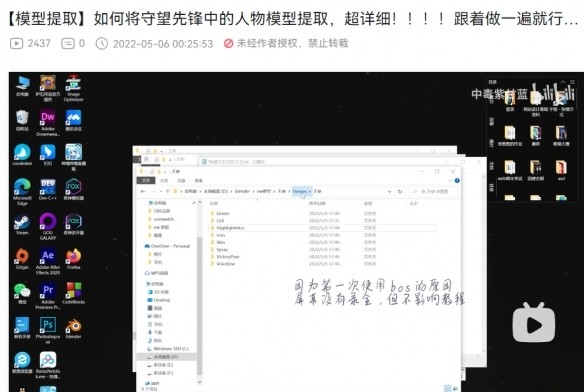Screen dimensions: 584x392
Task: Switch Explorer to large icons view toggle
Action: (x=455, y=389)
